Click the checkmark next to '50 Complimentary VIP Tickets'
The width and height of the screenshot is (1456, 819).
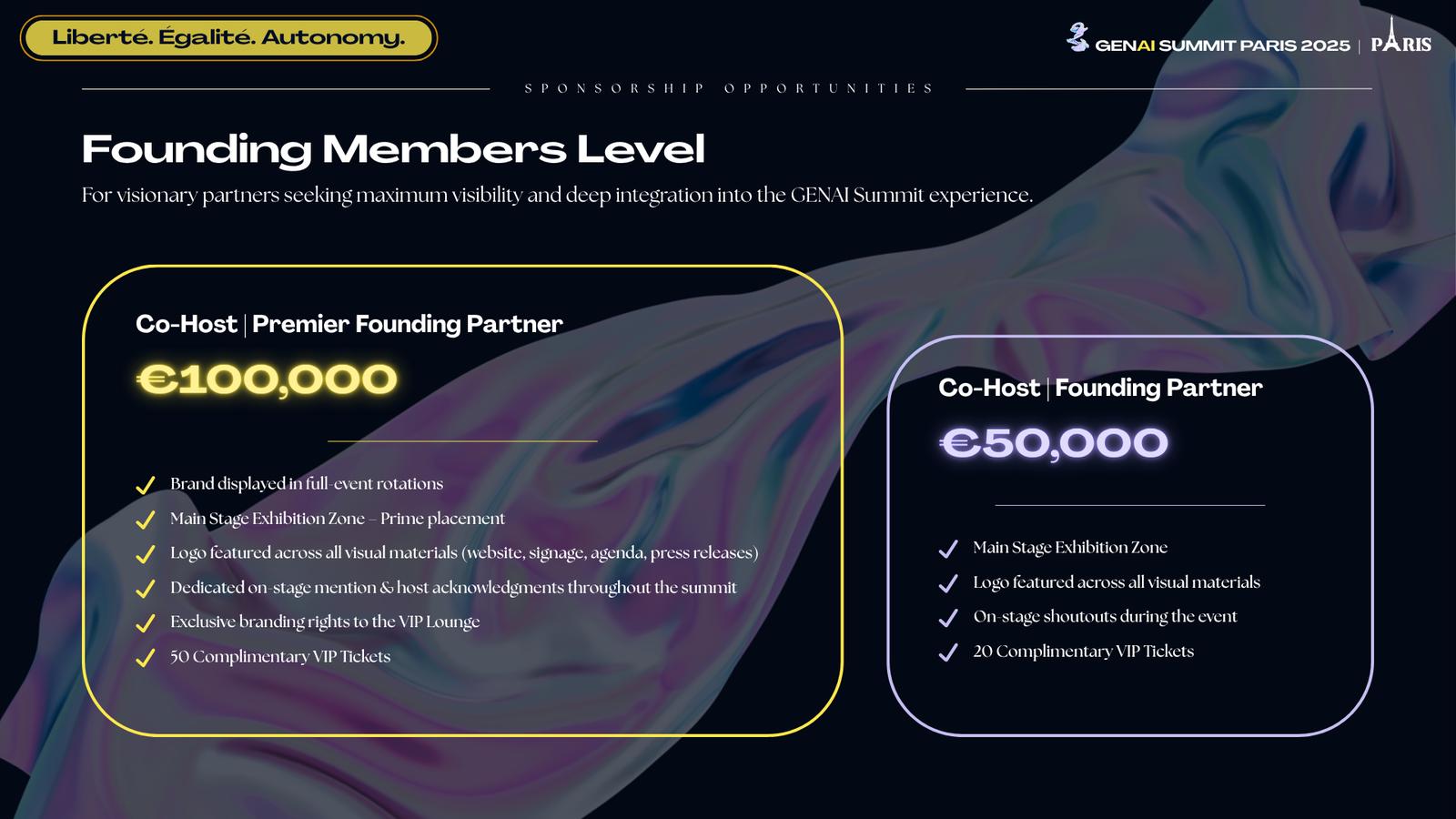(145, 658)
